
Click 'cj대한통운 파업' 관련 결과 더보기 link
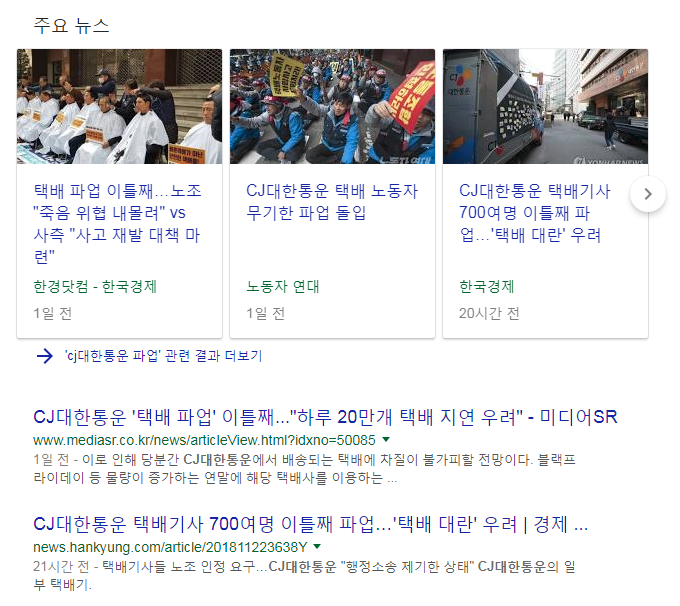pos(163,356)
